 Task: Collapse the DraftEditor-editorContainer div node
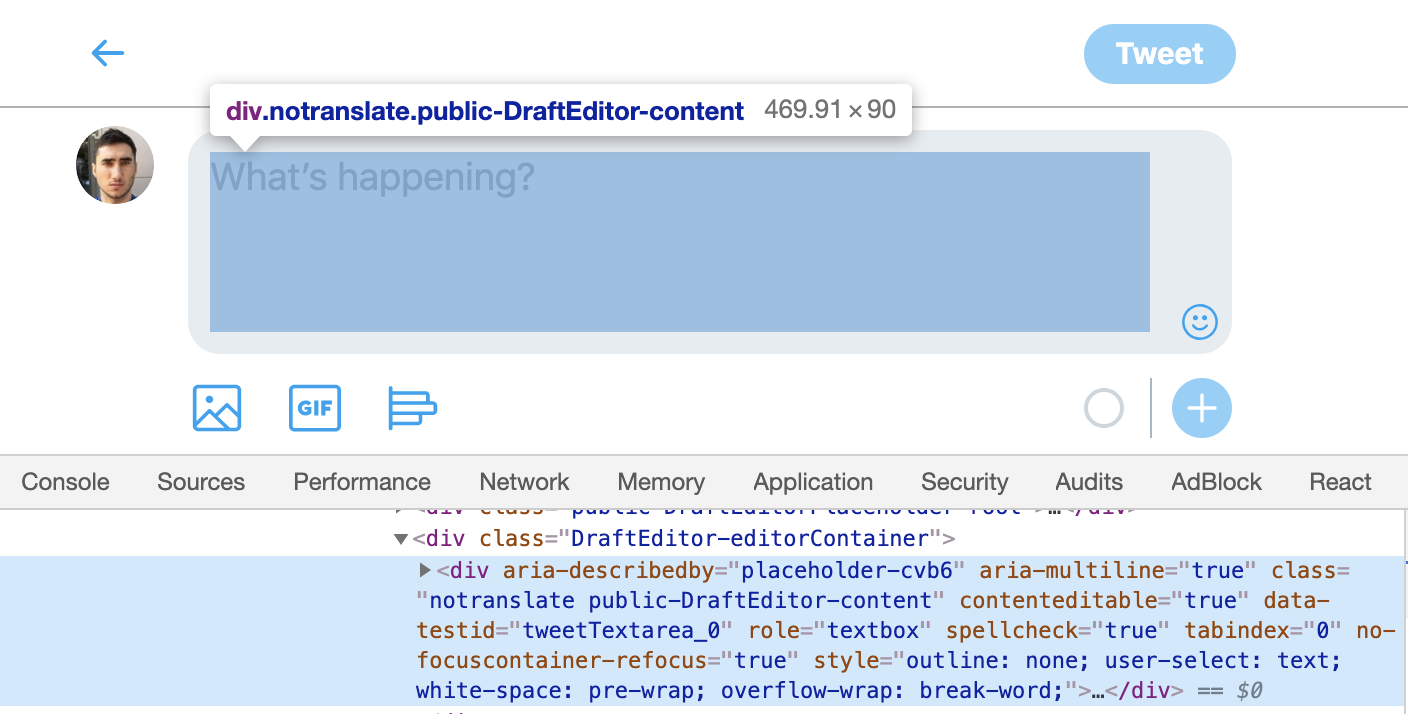400,538
